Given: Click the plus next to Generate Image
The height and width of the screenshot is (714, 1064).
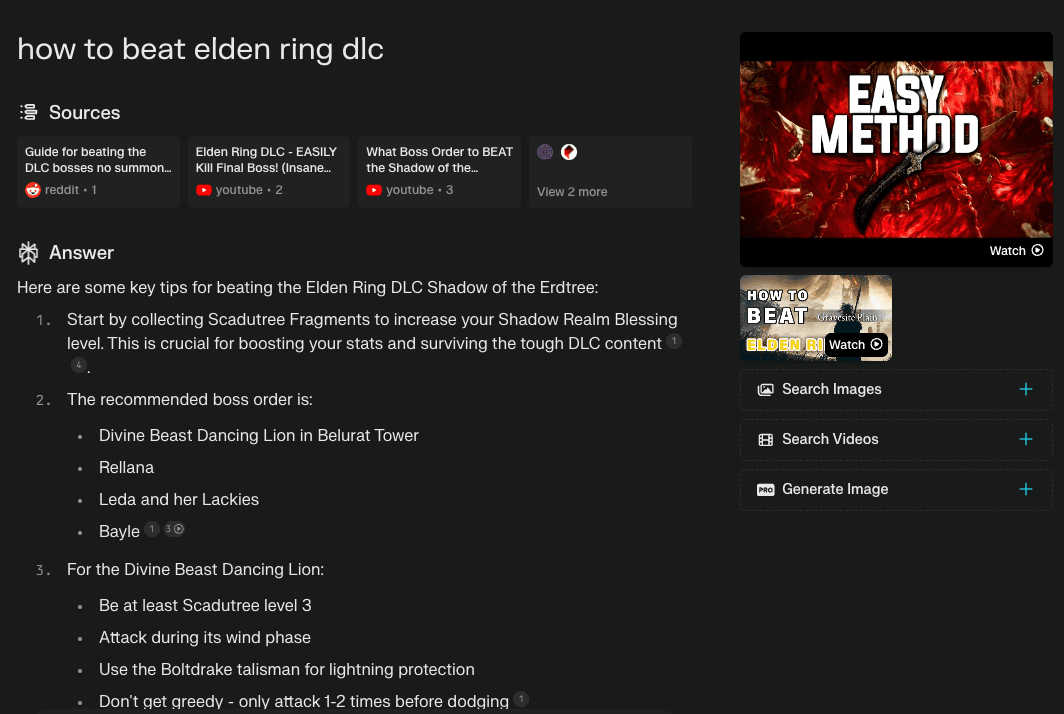Looking at the screenshot, I should pos(1026,489).
